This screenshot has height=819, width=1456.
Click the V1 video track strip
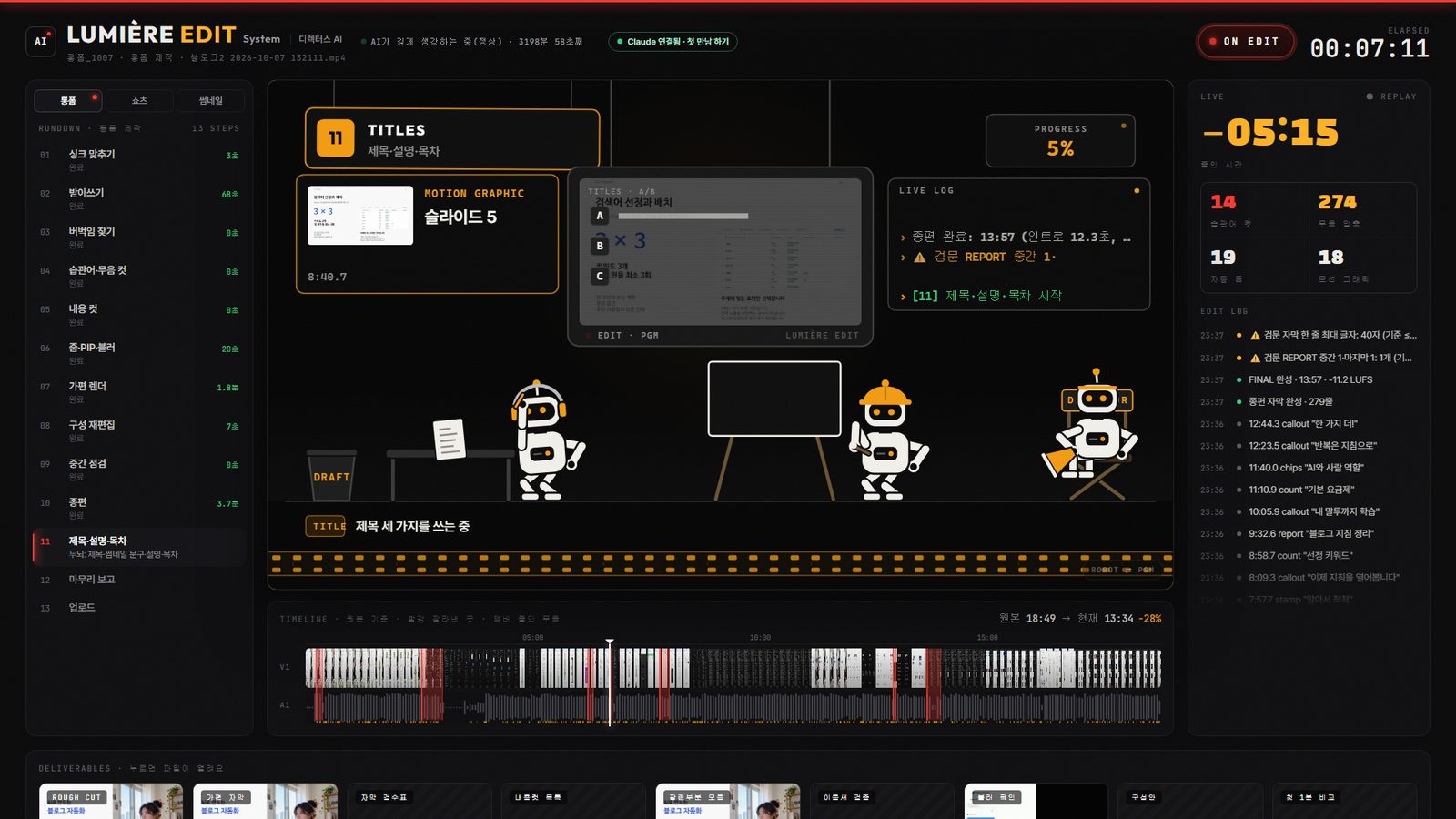click(x=733, y=668)
